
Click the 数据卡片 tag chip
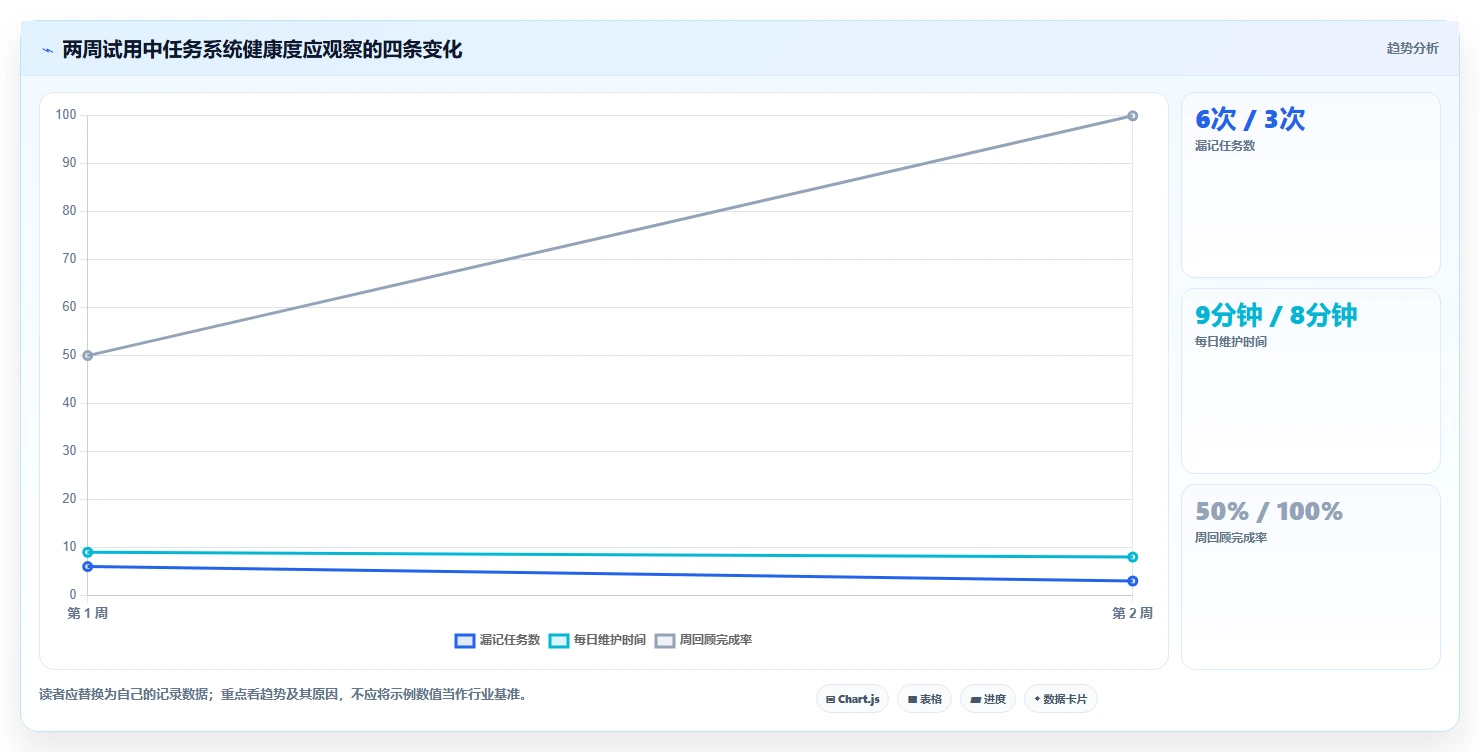[x=1060, y=699]
